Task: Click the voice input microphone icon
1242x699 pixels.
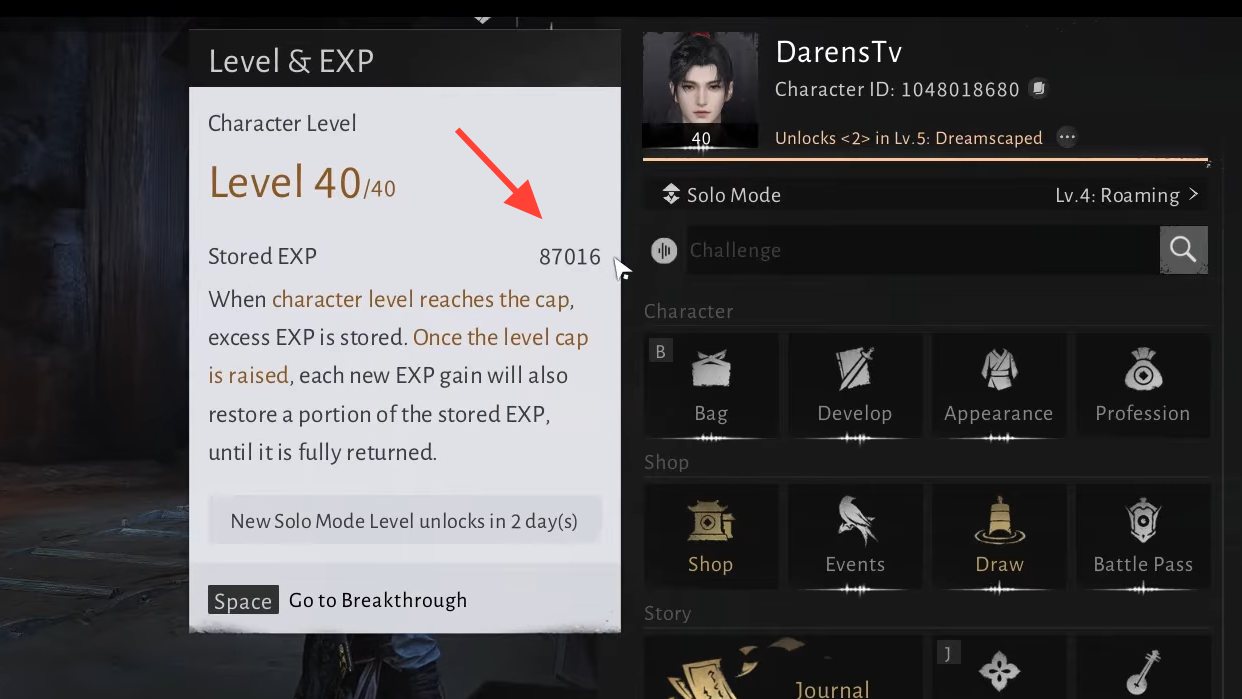Action: 664,250
